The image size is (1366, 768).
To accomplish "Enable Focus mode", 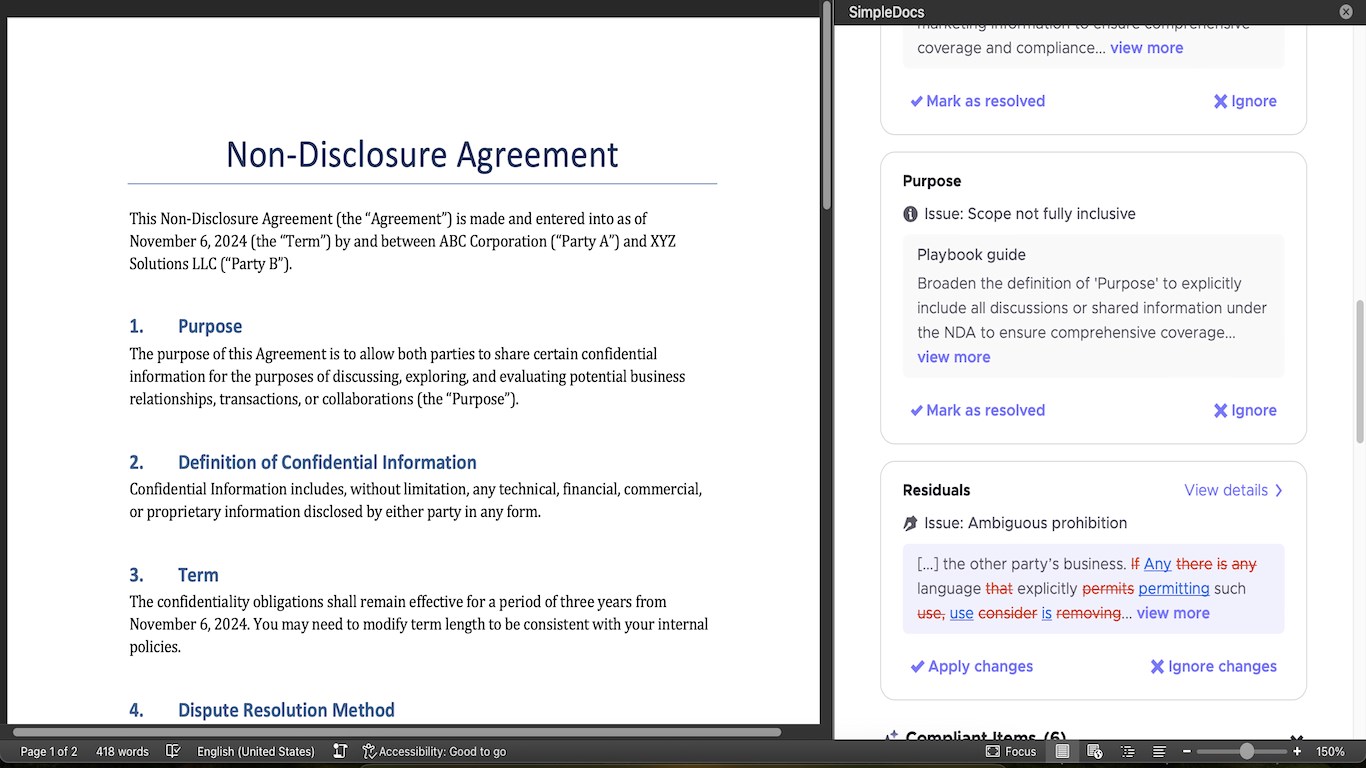I will click(x=1011, y=751).
